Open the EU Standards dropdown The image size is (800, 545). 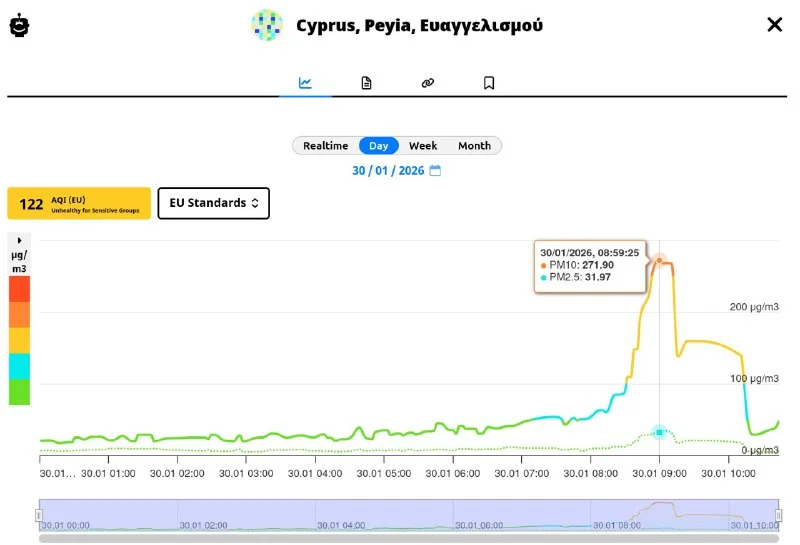tap(214, 203)
